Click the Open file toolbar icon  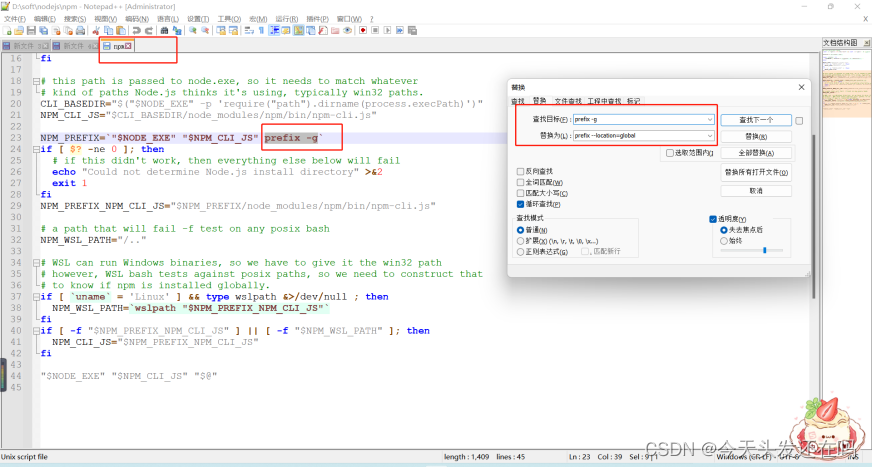19,31
